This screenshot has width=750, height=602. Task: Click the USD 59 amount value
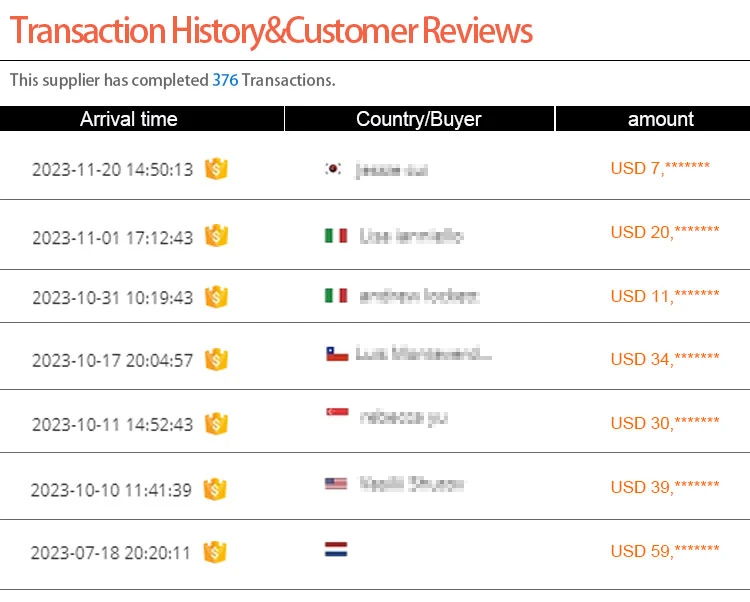point(665,551)
